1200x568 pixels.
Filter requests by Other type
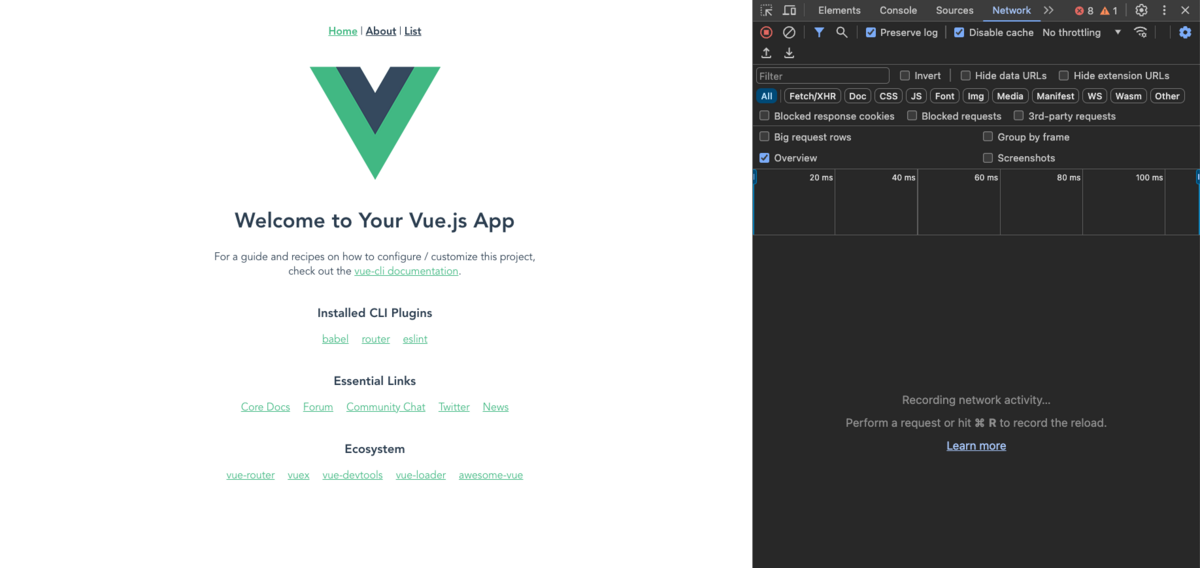pos(1167,96)
